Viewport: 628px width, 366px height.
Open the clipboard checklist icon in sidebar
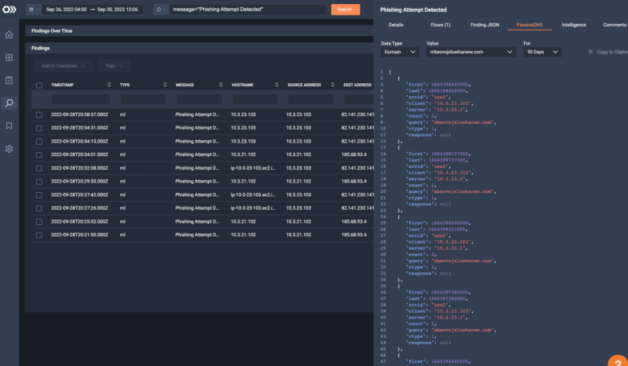(x=9, y=80)
